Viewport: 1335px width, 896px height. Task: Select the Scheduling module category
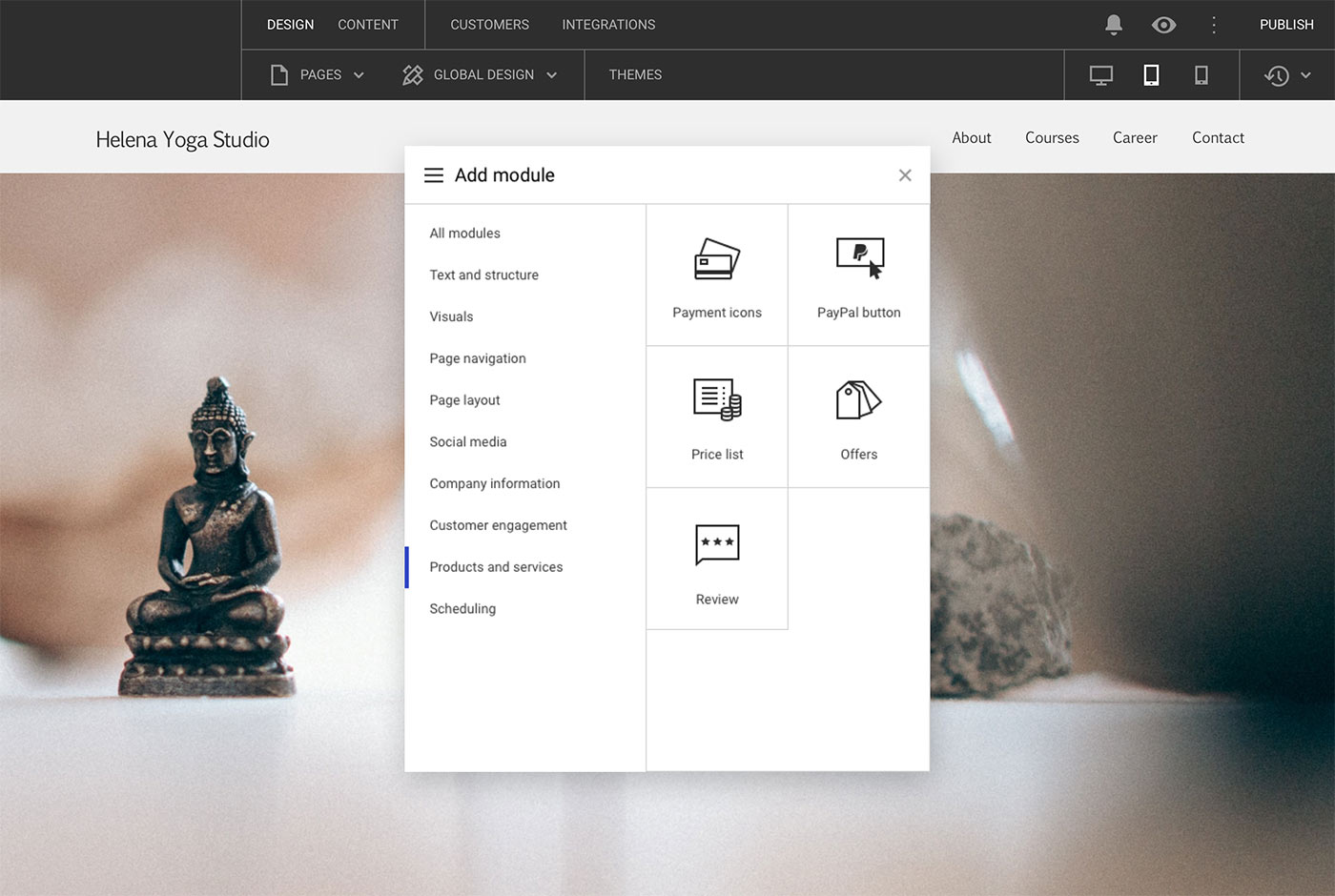tap(525, 609)
